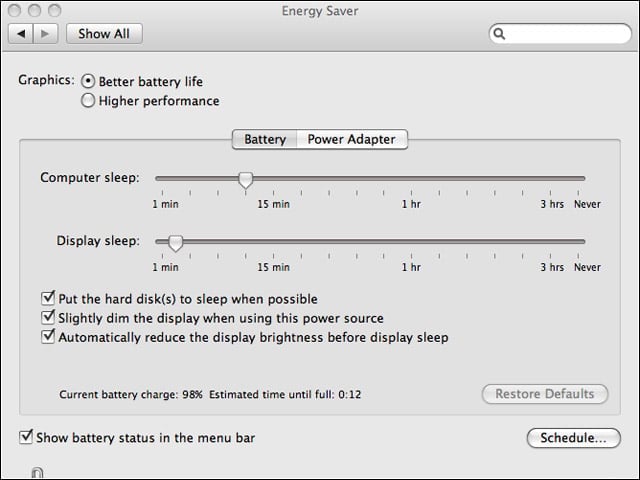640x480 pixels.
Task: Click 3 hrs on the Display sleep scale
Action: (552, 267)
